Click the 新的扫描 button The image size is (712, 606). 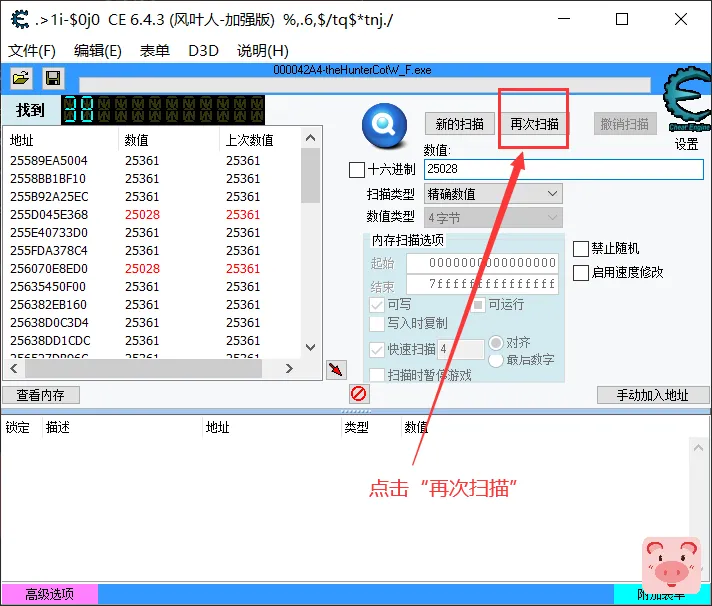tap(460, 123)
